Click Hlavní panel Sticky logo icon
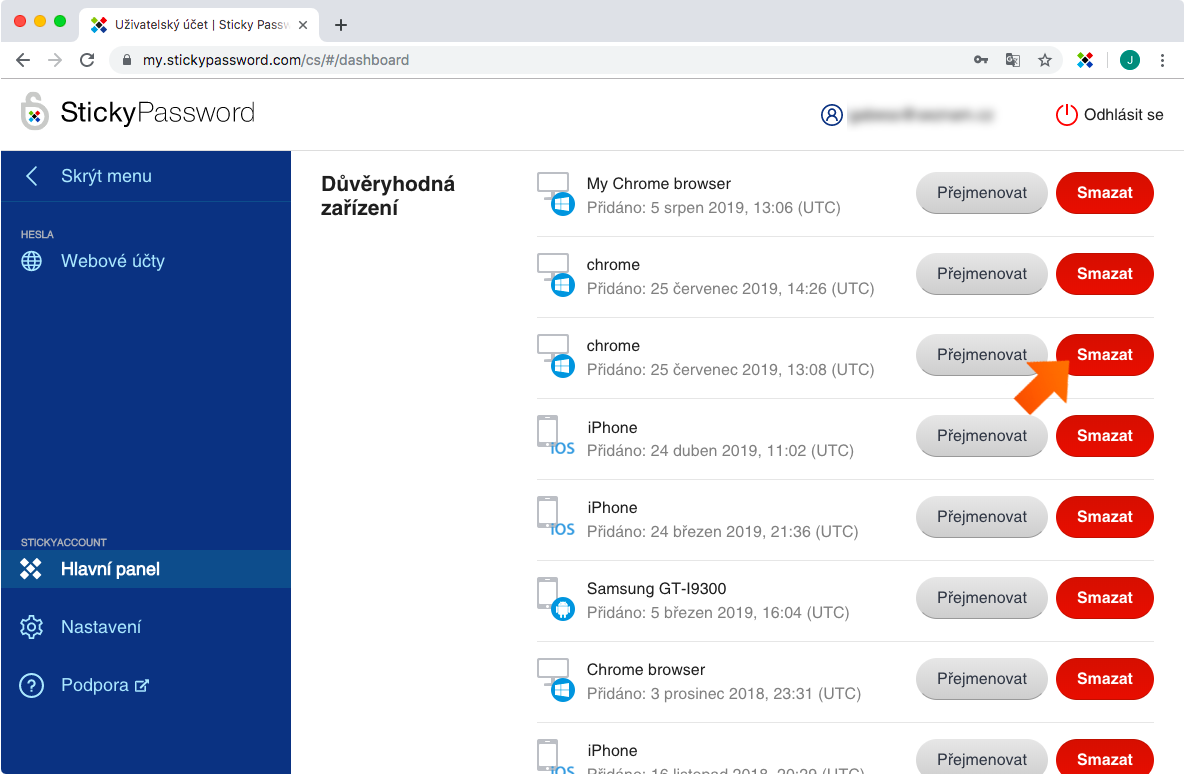This screenshot has width=1184, height=775. 31,569
